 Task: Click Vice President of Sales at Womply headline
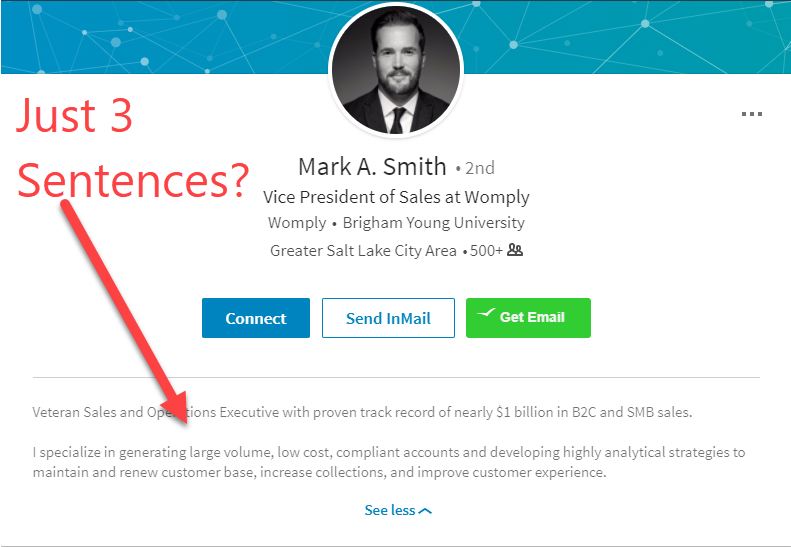point(396,197)
